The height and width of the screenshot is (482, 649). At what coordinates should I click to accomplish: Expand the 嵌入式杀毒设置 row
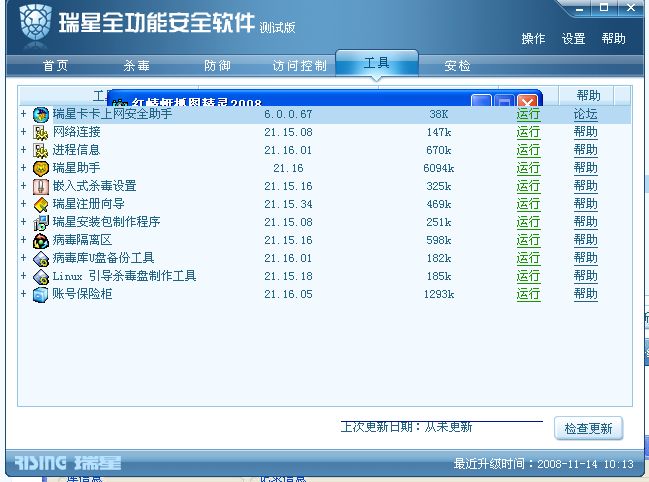pos(24,185)
